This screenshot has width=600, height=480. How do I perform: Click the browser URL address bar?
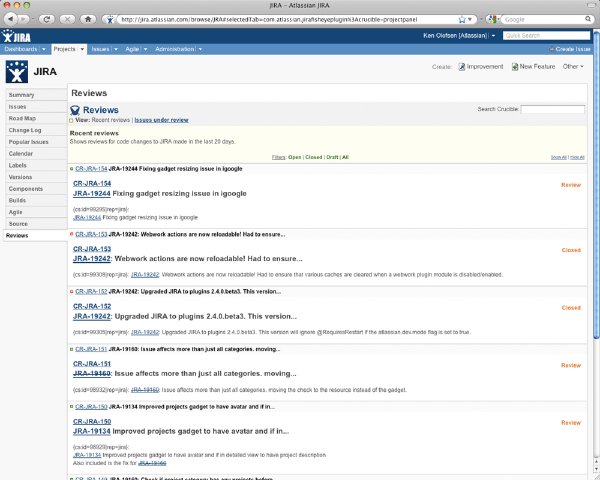[x=285, y=19]
